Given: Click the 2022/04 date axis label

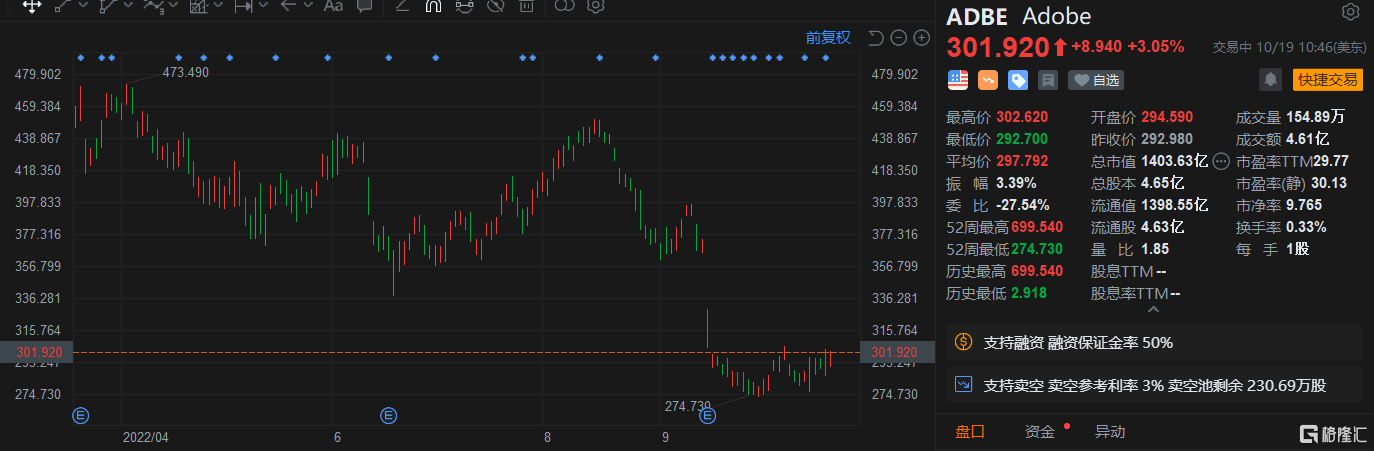Looking at the screenshot, I should click(146, 437).
